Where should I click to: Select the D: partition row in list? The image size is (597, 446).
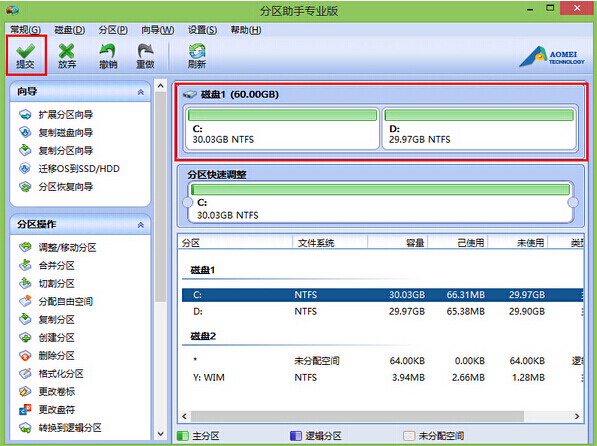point(382,312)
